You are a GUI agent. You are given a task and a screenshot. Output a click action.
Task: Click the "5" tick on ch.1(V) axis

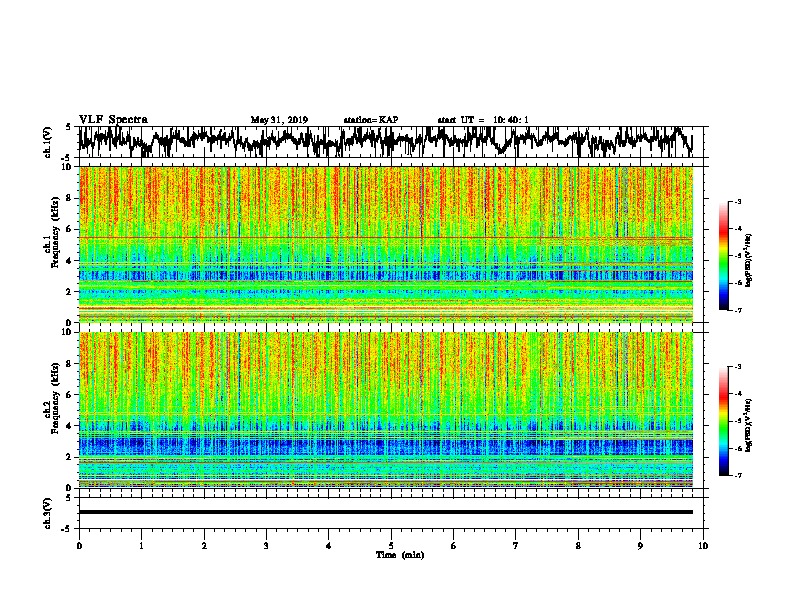(68, 128)
